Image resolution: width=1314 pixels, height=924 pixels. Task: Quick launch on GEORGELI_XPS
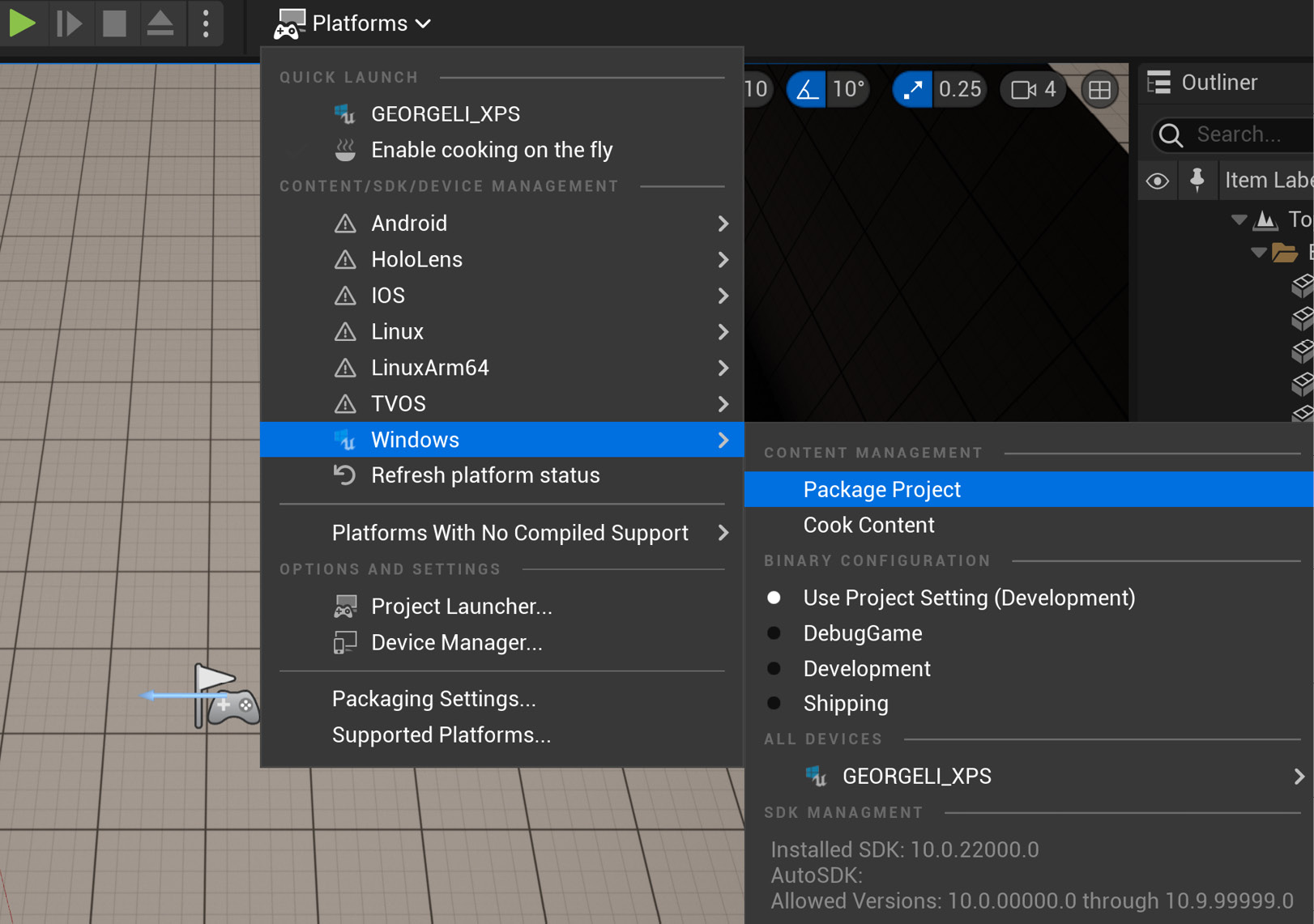(501, 114)
